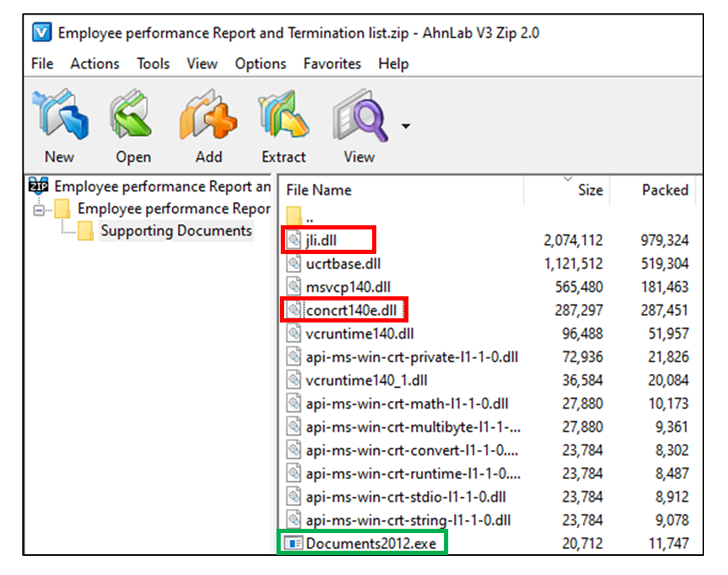Open the View button dropdown arrow
Screen dimensions: 728x575
406,126
